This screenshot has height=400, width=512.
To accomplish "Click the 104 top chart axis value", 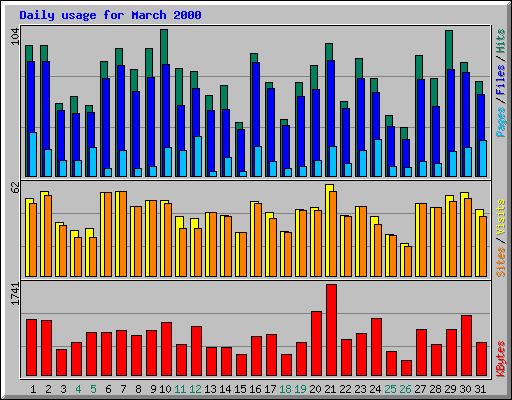I will tap(15, 37).
